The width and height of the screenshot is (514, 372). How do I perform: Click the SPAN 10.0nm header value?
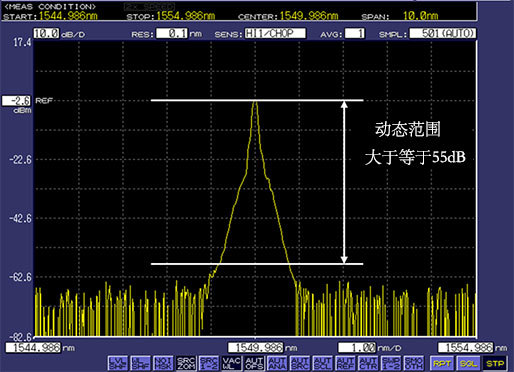point(421,16)
